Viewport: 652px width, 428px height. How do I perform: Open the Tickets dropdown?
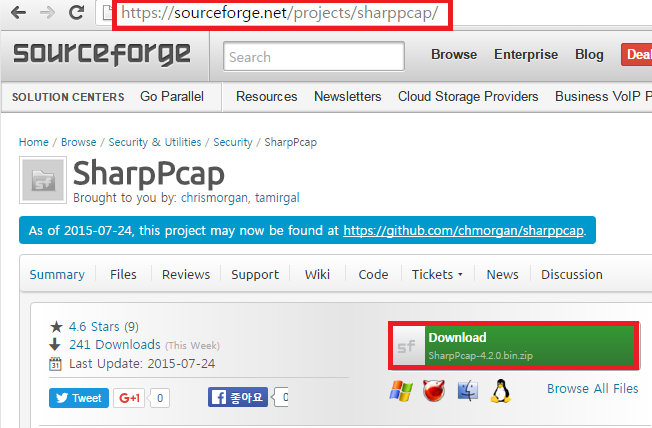pos(437,275)
